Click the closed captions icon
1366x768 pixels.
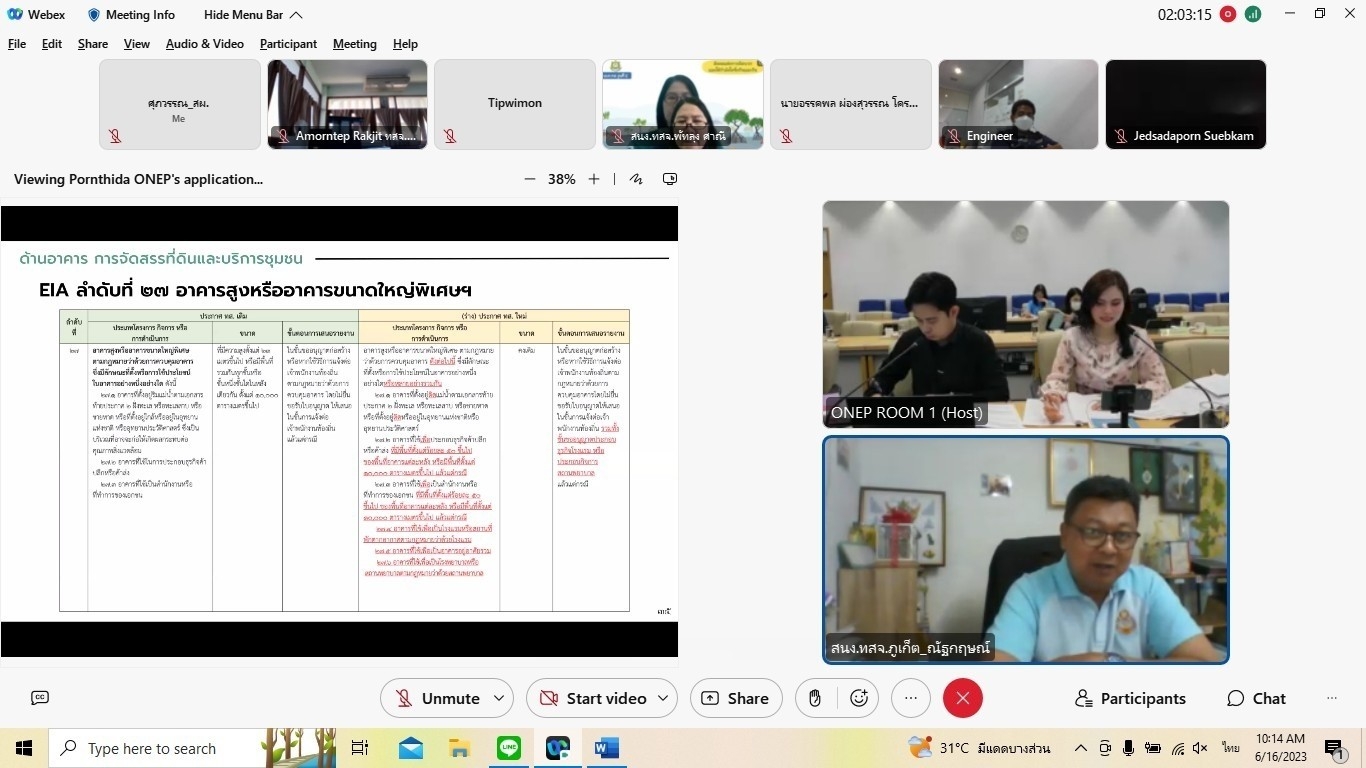click(40, 698)
